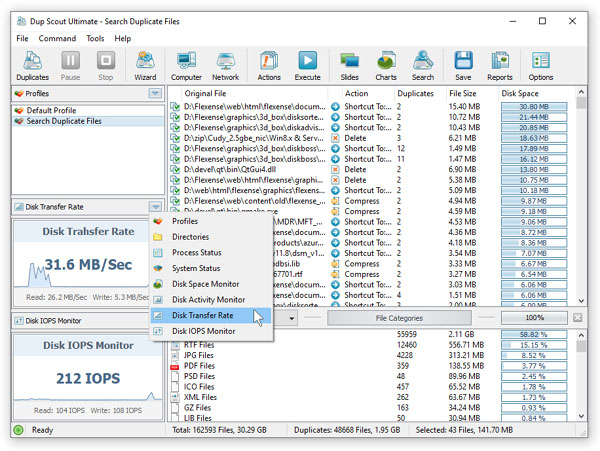
Task: Open the dropdown arrow left of File Categories
Action: coord(292,318)
